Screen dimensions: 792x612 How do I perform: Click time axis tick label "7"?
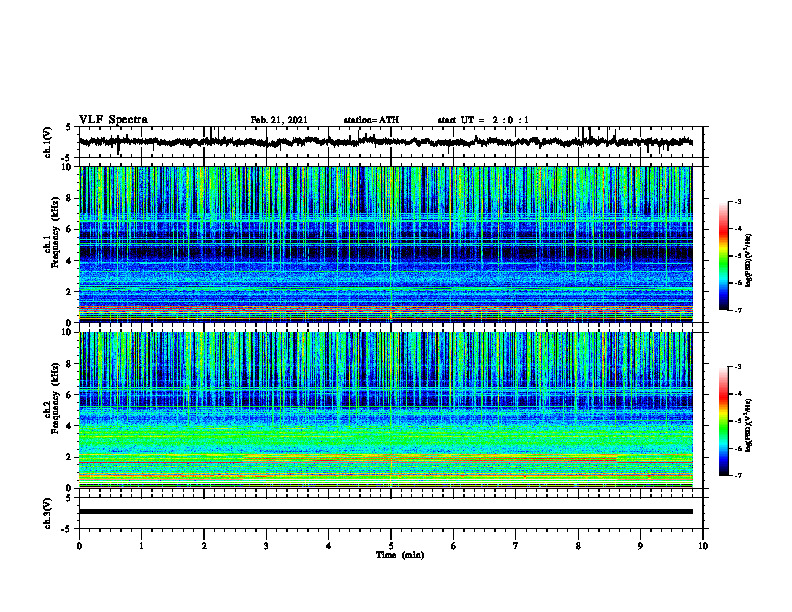[516, 546]
